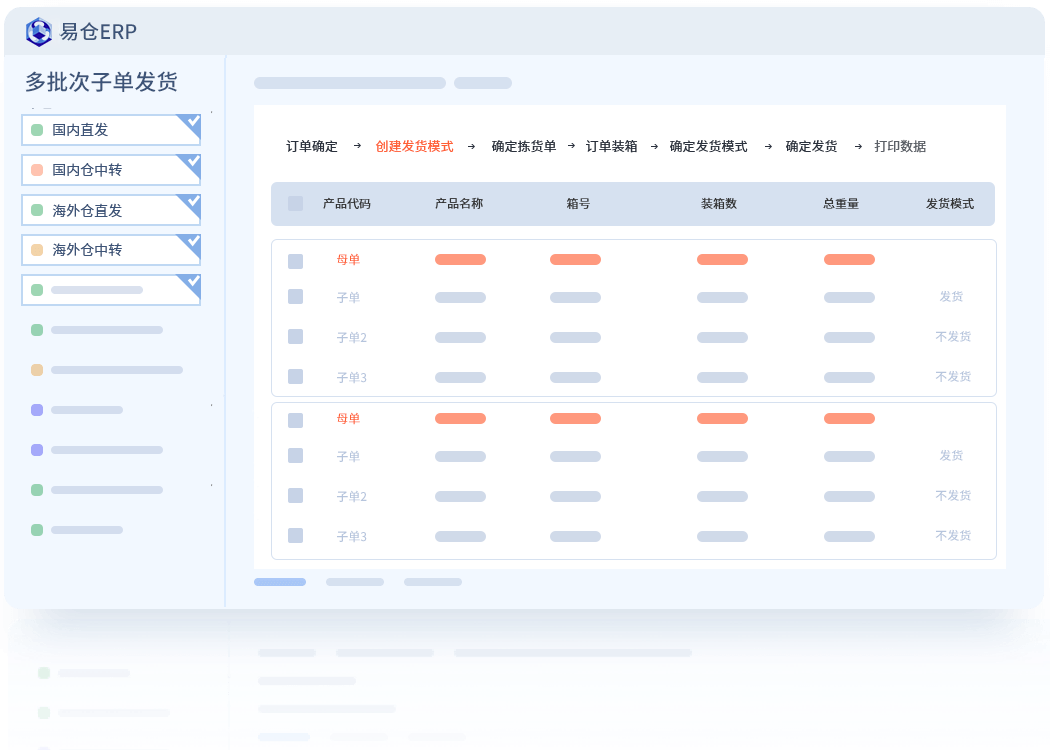This screenshot has height=750, width=1050.
Task: Click the 产品名称 column header
Action: click(459, 204)
